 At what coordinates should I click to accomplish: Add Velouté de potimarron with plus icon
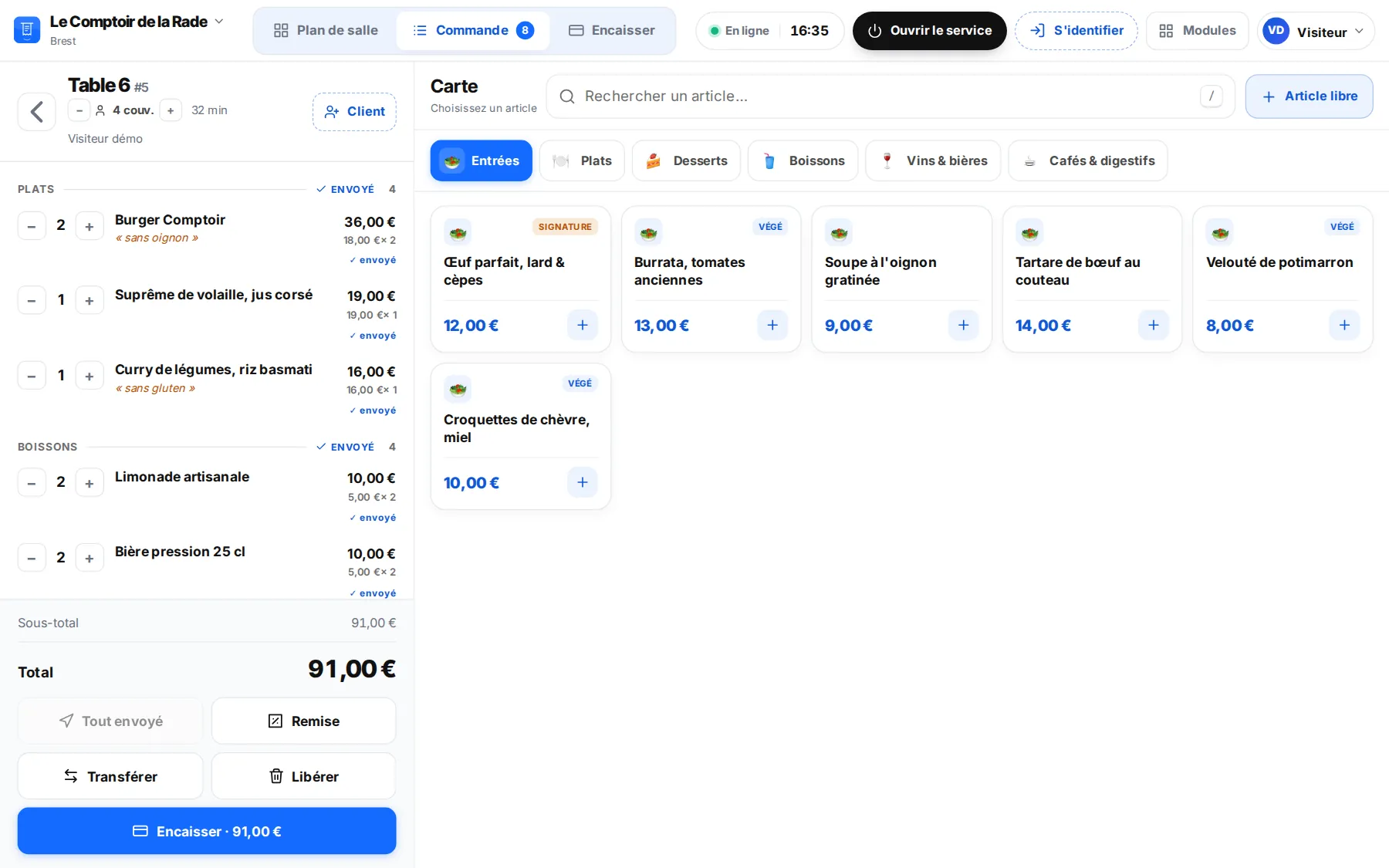point(1344,325)
